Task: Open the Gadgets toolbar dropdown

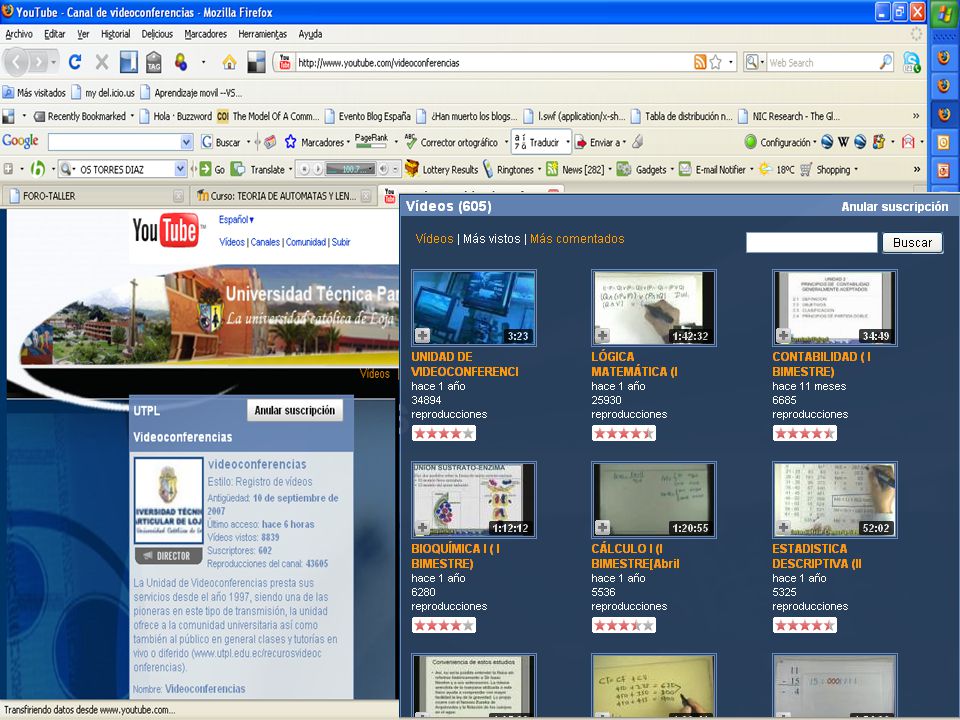Action: click(x=672, y=170)
